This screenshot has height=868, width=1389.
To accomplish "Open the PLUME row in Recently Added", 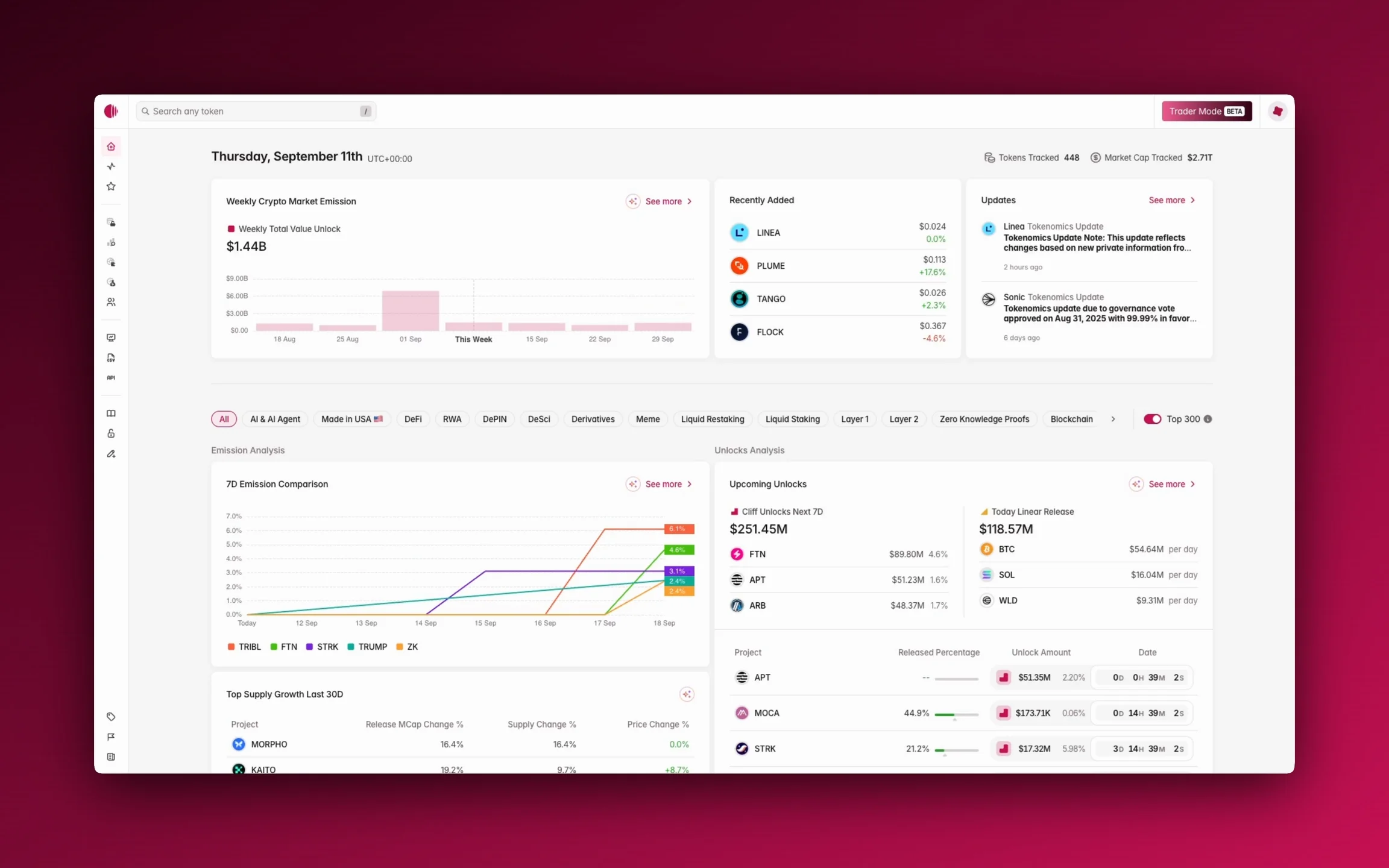I will click(837, 266).
